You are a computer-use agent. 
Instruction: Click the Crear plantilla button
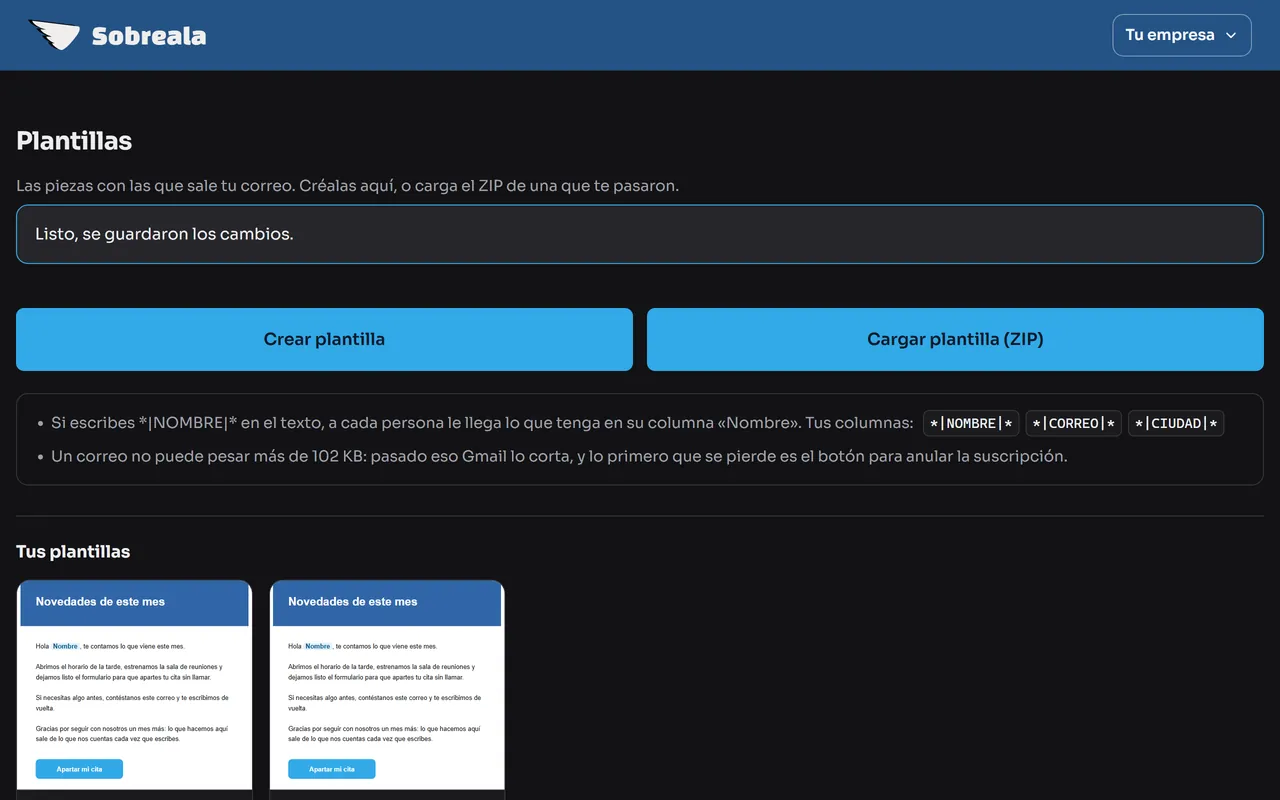[x=324, y=339]
